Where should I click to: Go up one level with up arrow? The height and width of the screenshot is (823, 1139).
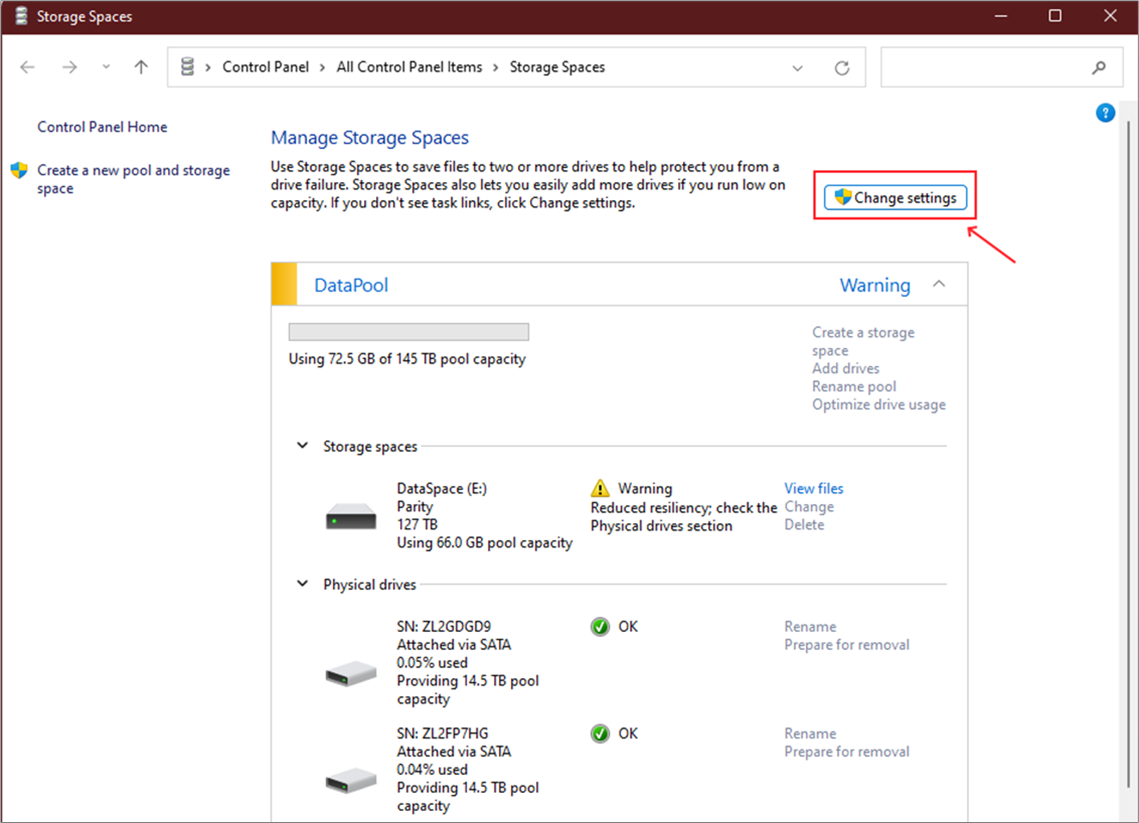pos(141,67)
